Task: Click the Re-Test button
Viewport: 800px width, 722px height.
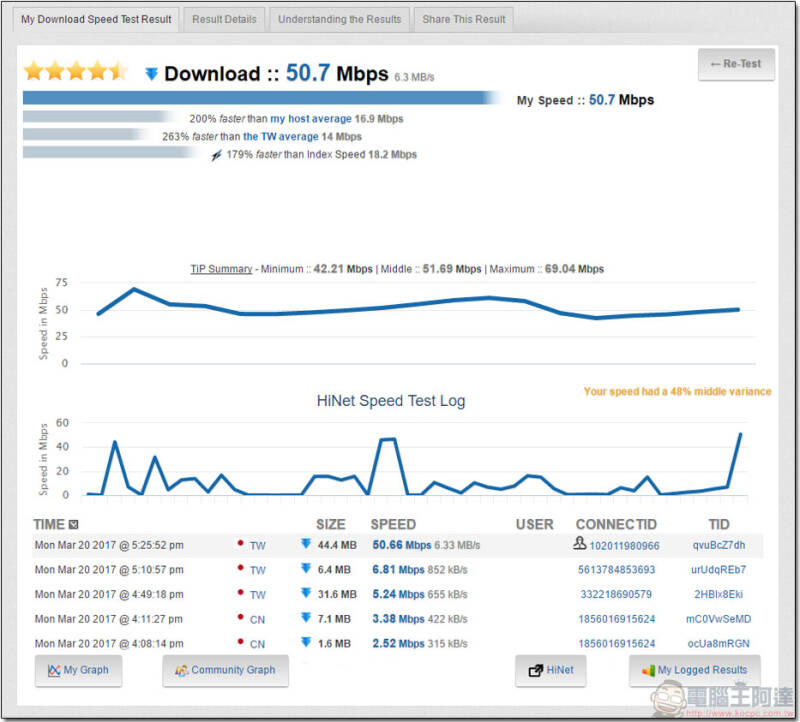Action: click(736, 64)
